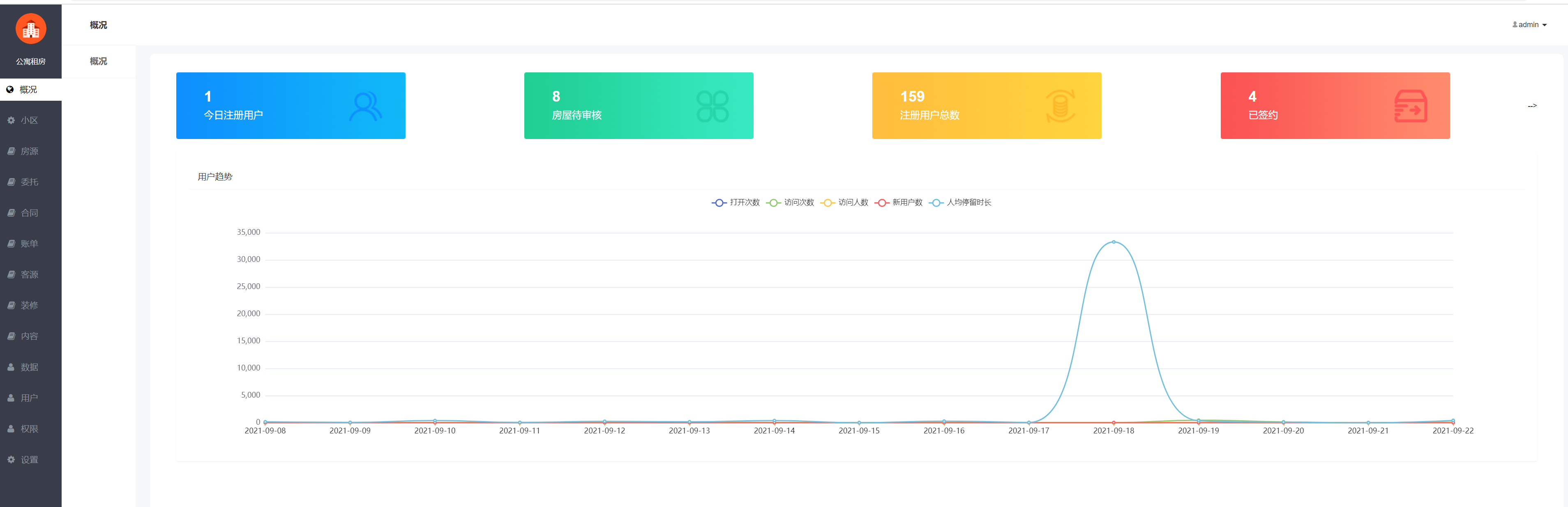Click the four-circles icon on pending review card
Image resolution: width=1568 pixels, height=507 pixels.
tap(712, 106)
